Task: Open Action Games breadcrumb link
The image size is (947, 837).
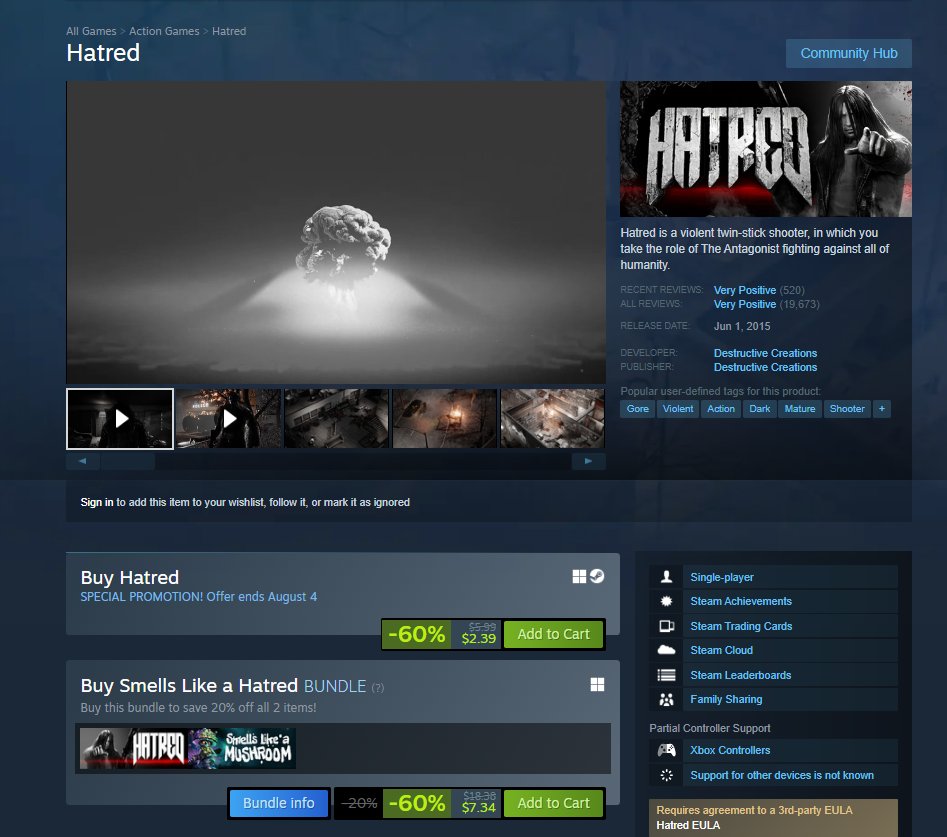Action: click(x=164, y=31)
